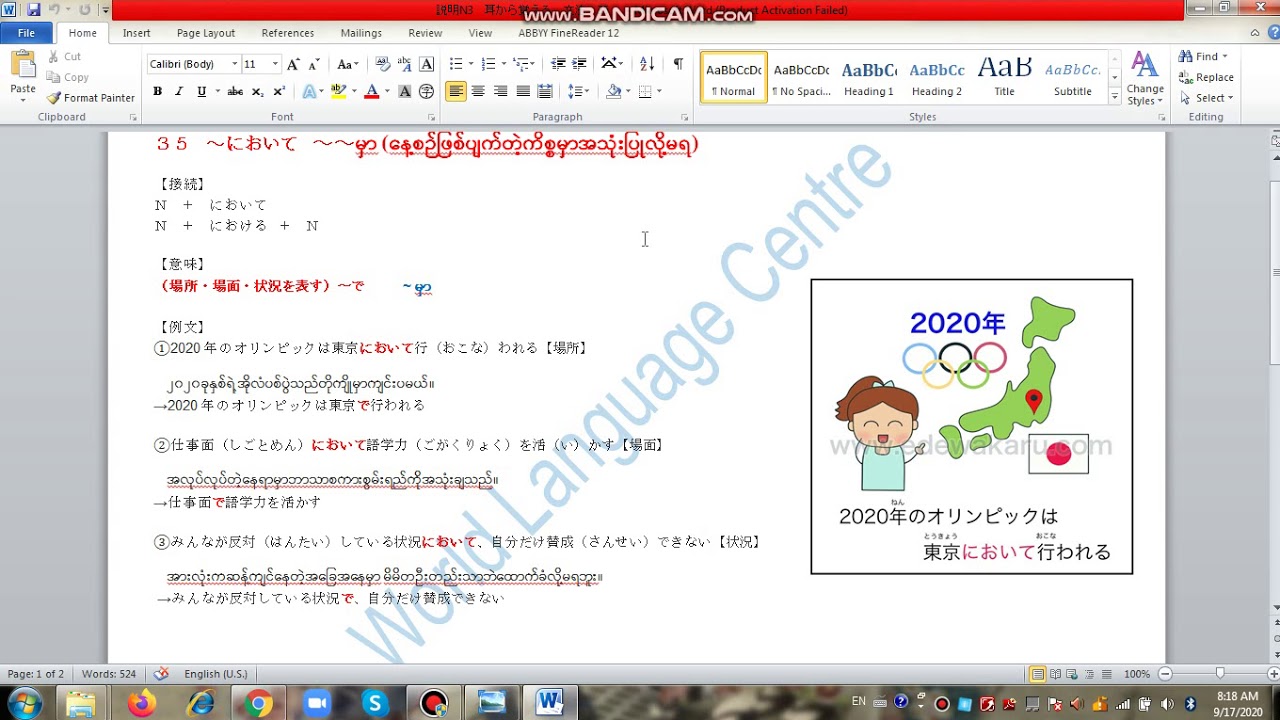Toggle Italic formatting

[x=179, y=91]
